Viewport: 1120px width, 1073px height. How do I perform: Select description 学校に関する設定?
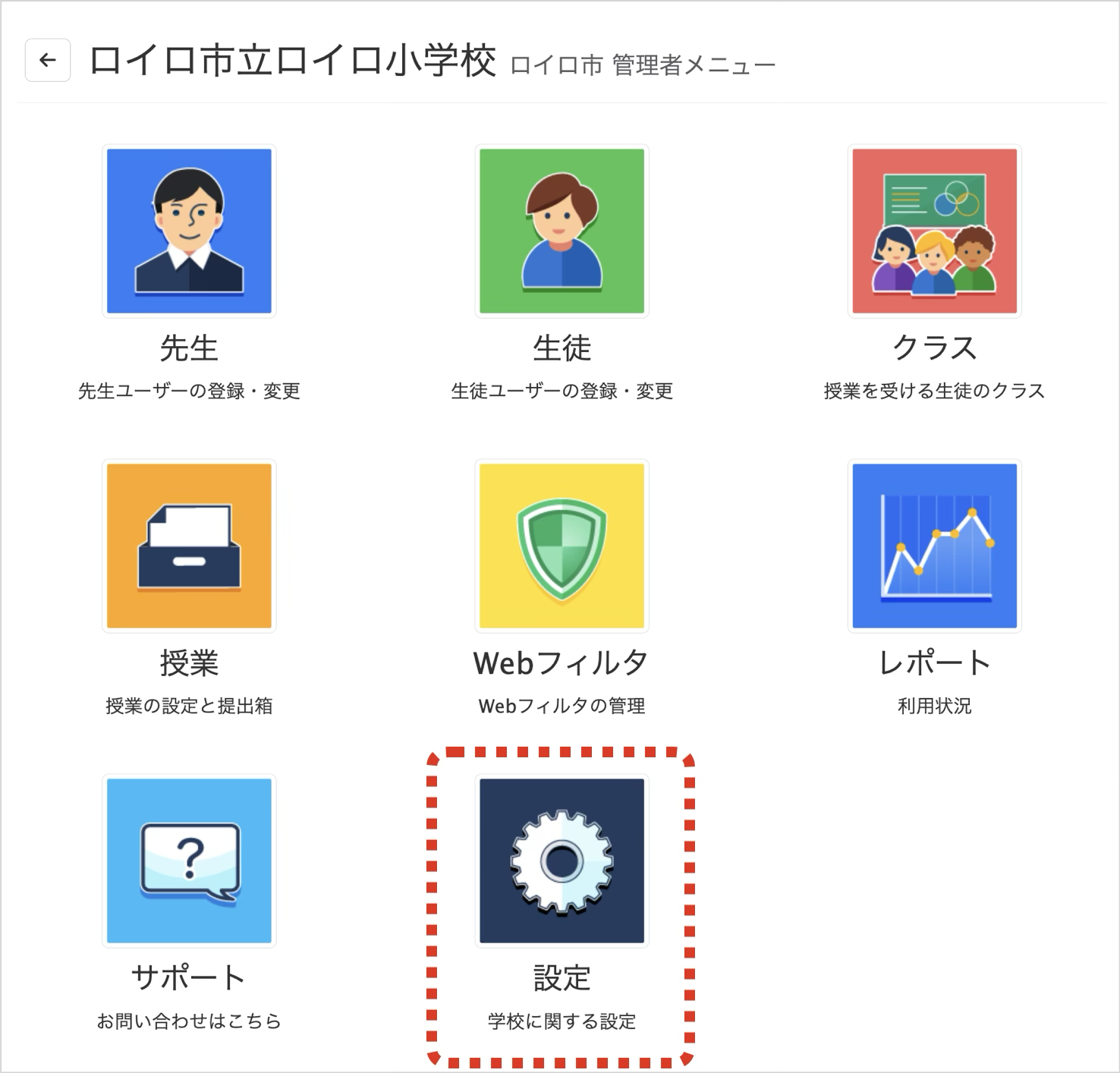tap(562, 1021)
